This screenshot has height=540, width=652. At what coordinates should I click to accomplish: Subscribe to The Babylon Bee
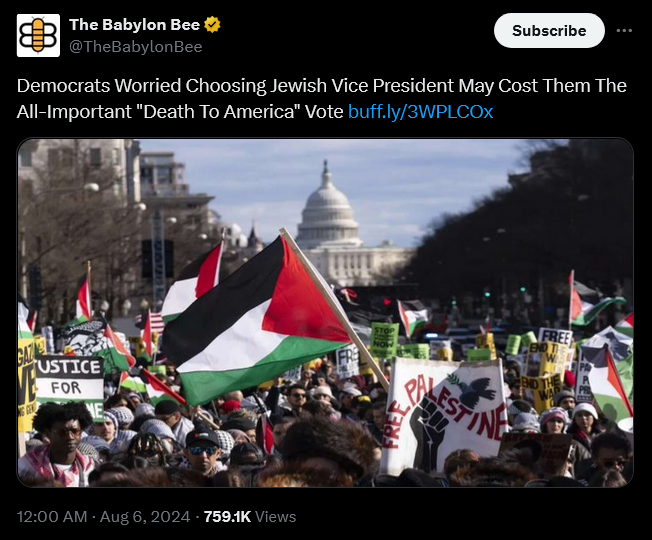click(549, 30)
